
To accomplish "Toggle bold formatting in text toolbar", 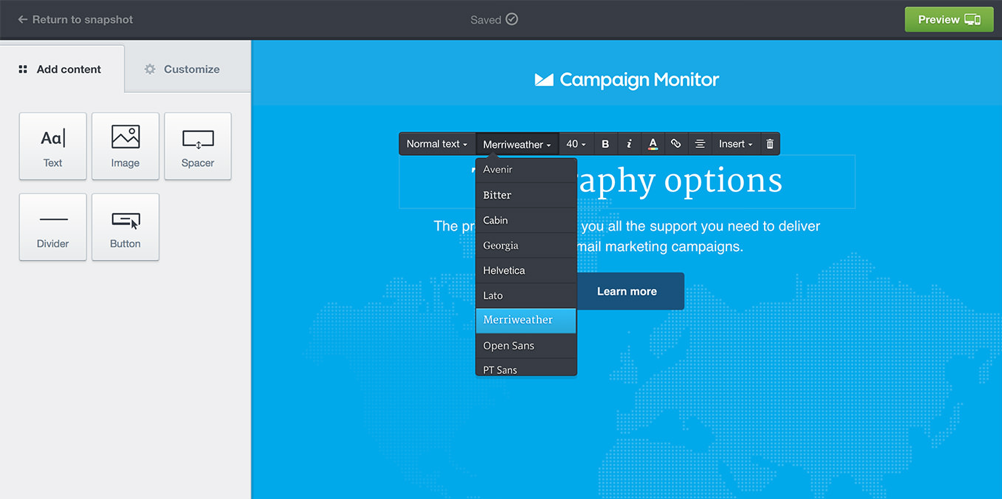I will pyautogui.click(x=605, y=144).
